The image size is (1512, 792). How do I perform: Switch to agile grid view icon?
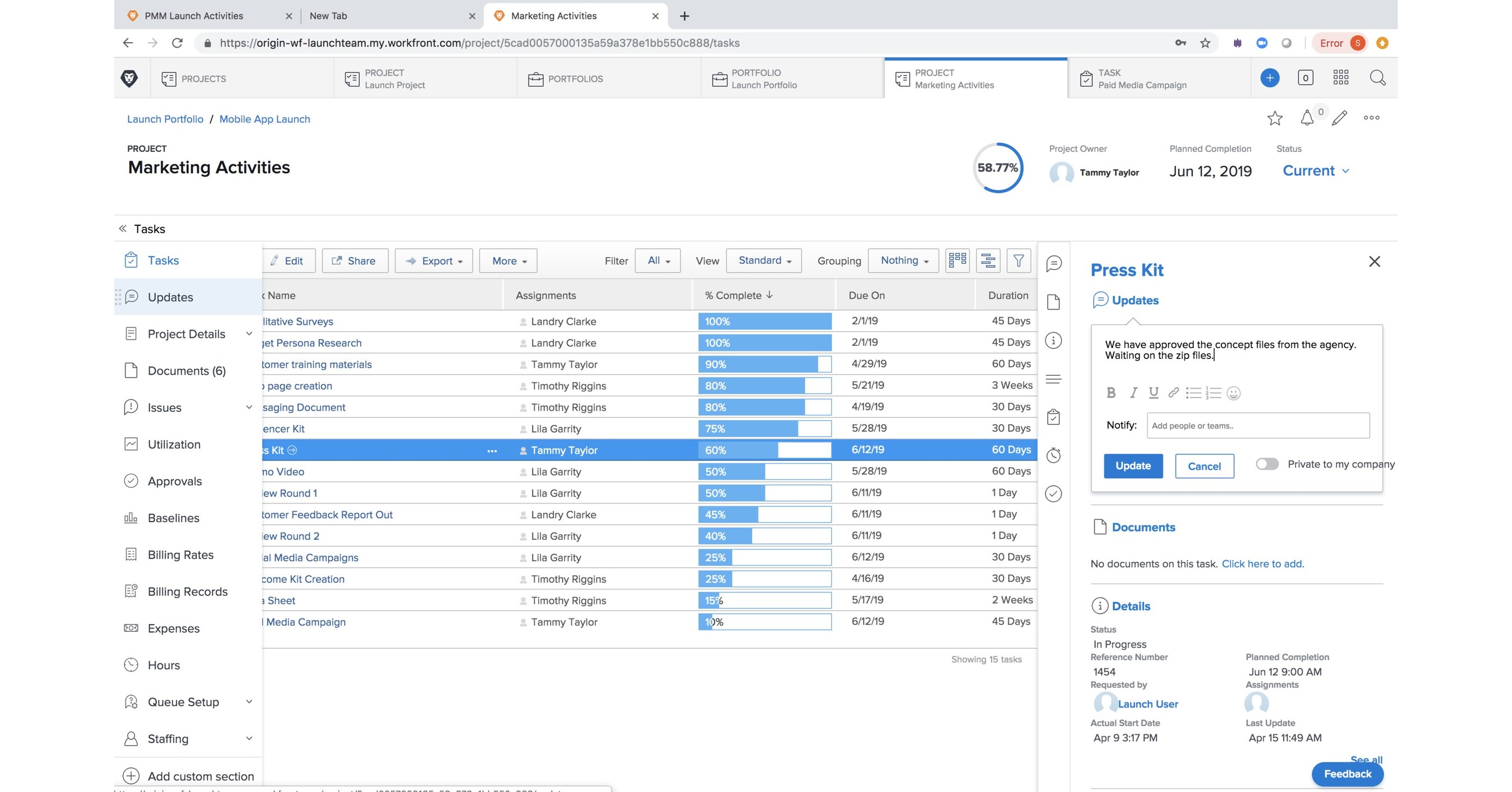click(x=956, y=260)
